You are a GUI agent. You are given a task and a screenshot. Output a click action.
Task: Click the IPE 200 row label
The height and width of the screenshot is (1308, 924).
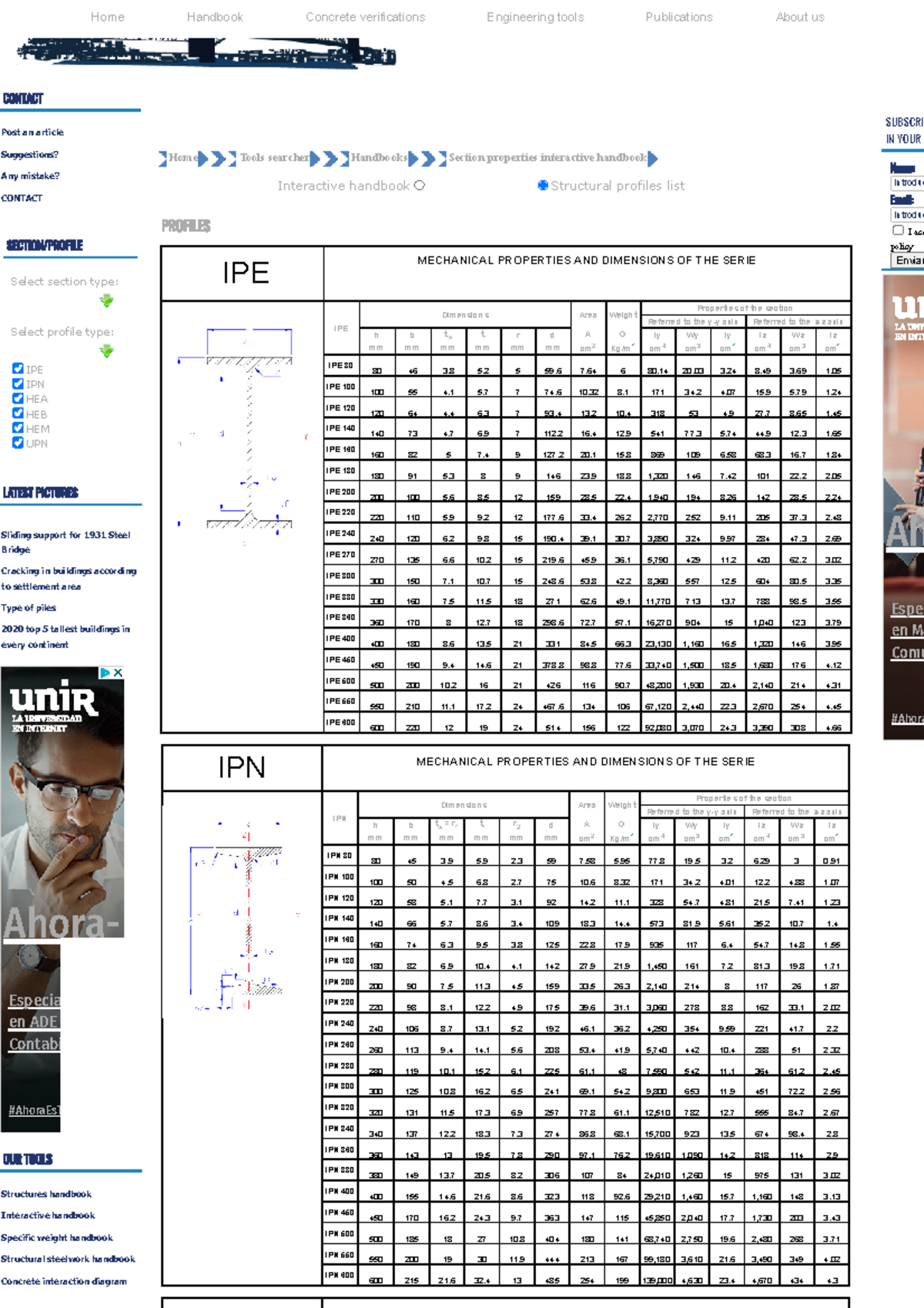[340, 491]
